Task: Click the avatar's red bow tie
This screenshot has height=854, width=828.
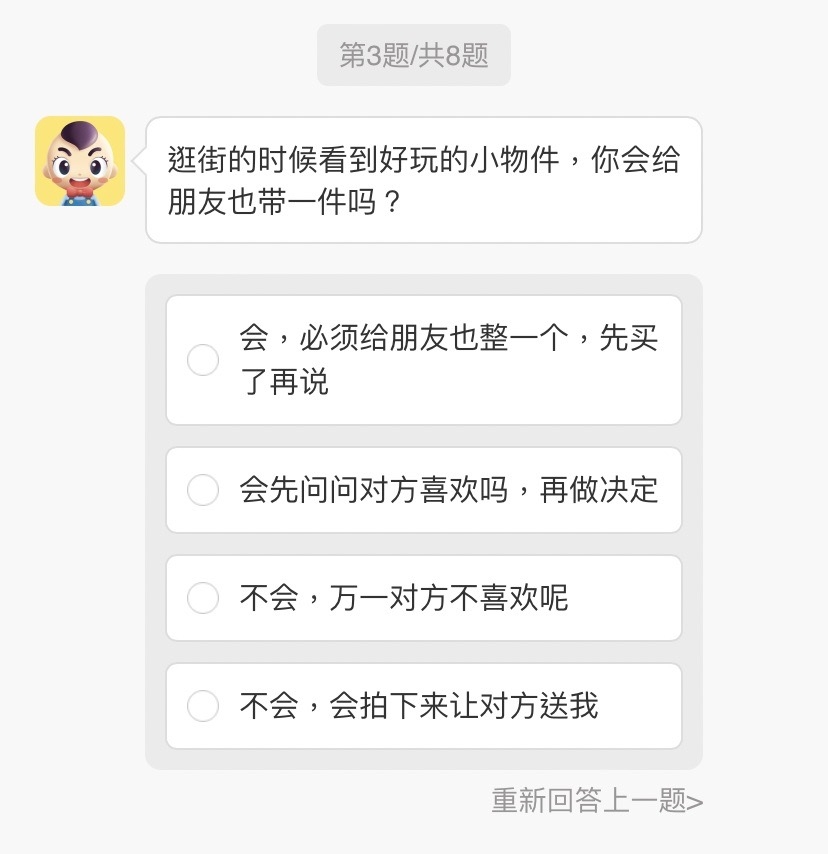Action: [79, 187]
